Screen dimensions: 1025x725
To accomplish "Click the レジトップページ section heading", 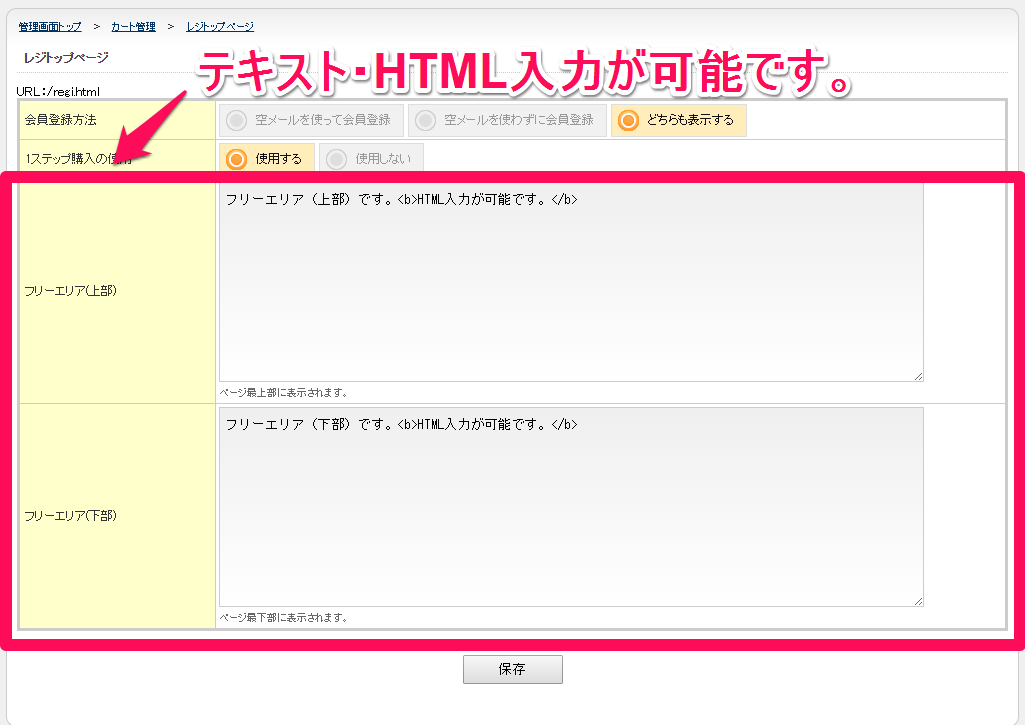I will [66, 58].
